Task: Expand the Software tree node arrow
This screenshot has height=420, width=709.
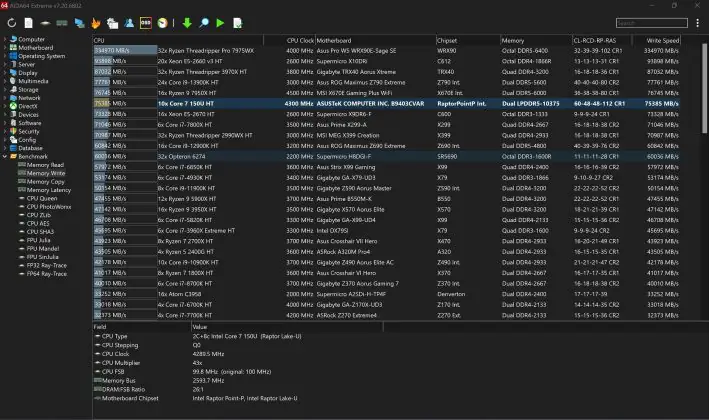Action: coord(5,123)
